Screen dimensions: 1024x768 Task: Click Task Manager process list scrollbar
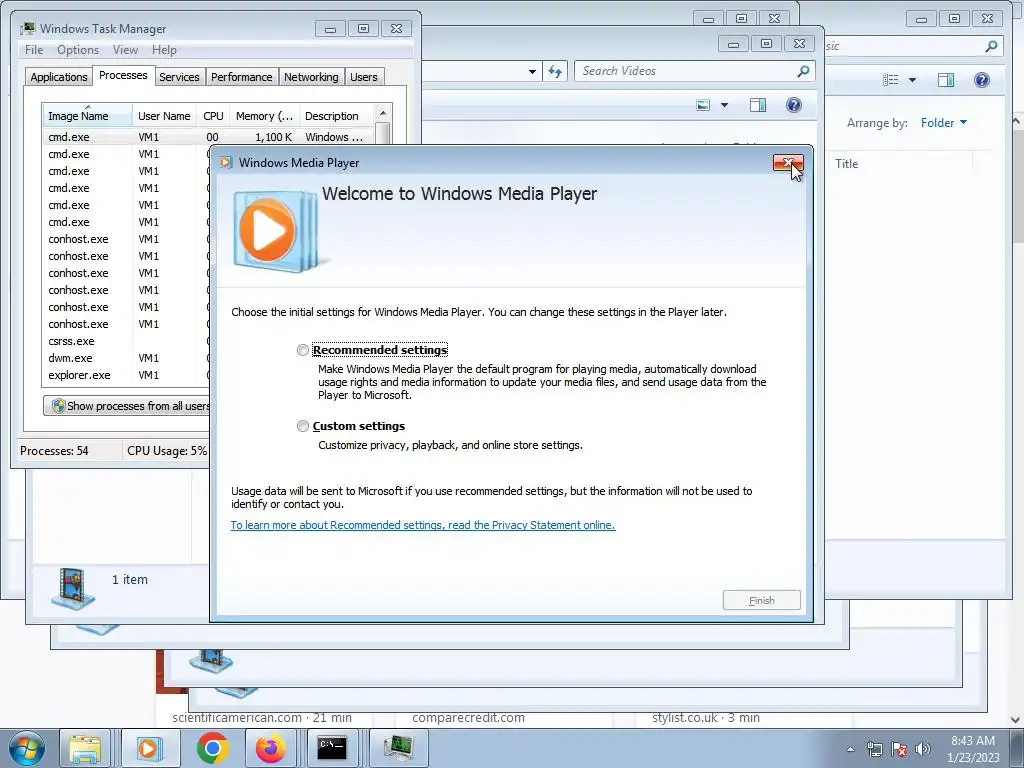[x=383, y=125]
